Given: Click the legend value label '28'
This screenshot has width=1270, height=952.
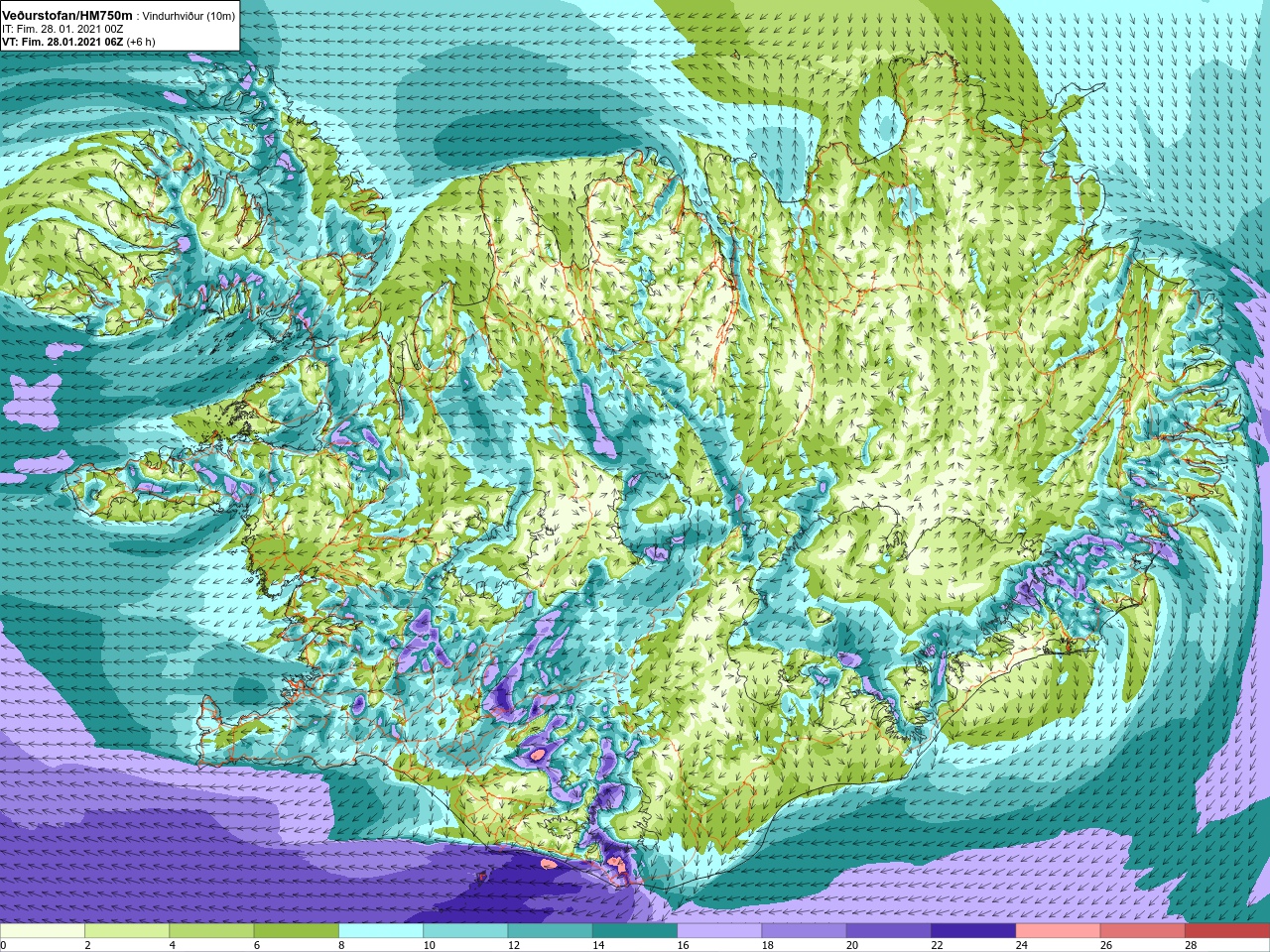Looking at the screenshot, I should (1191, 945).
